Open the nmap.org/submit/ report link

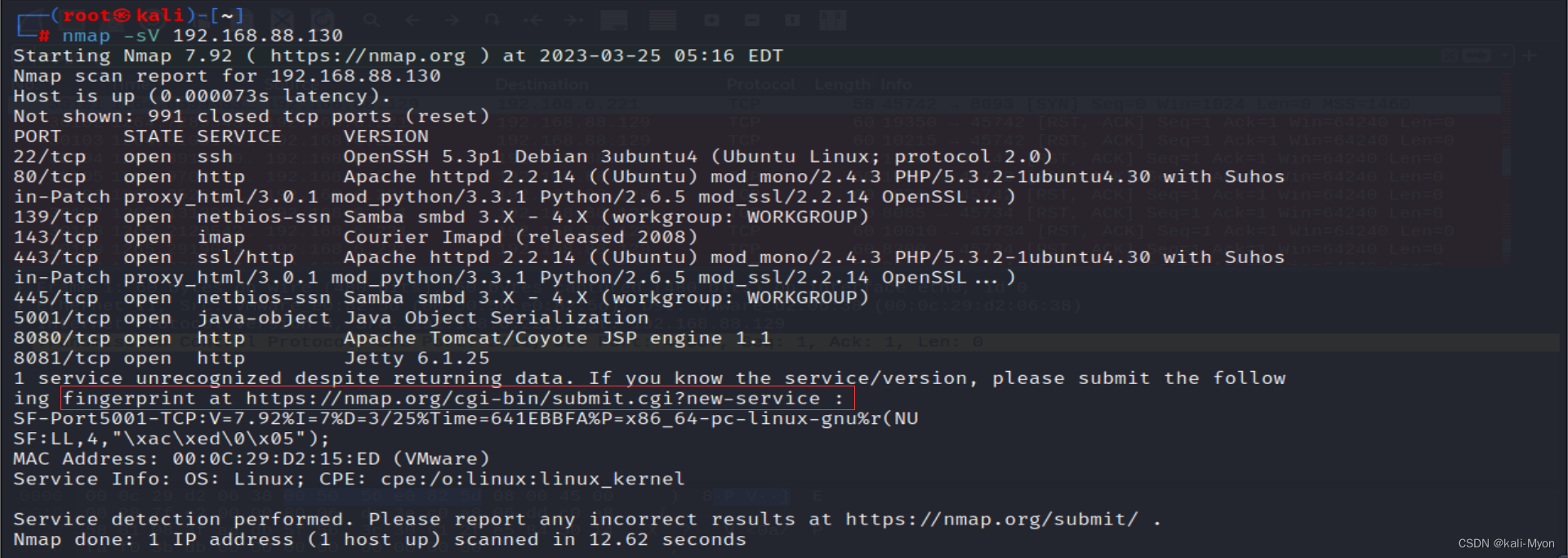(991, 520)
